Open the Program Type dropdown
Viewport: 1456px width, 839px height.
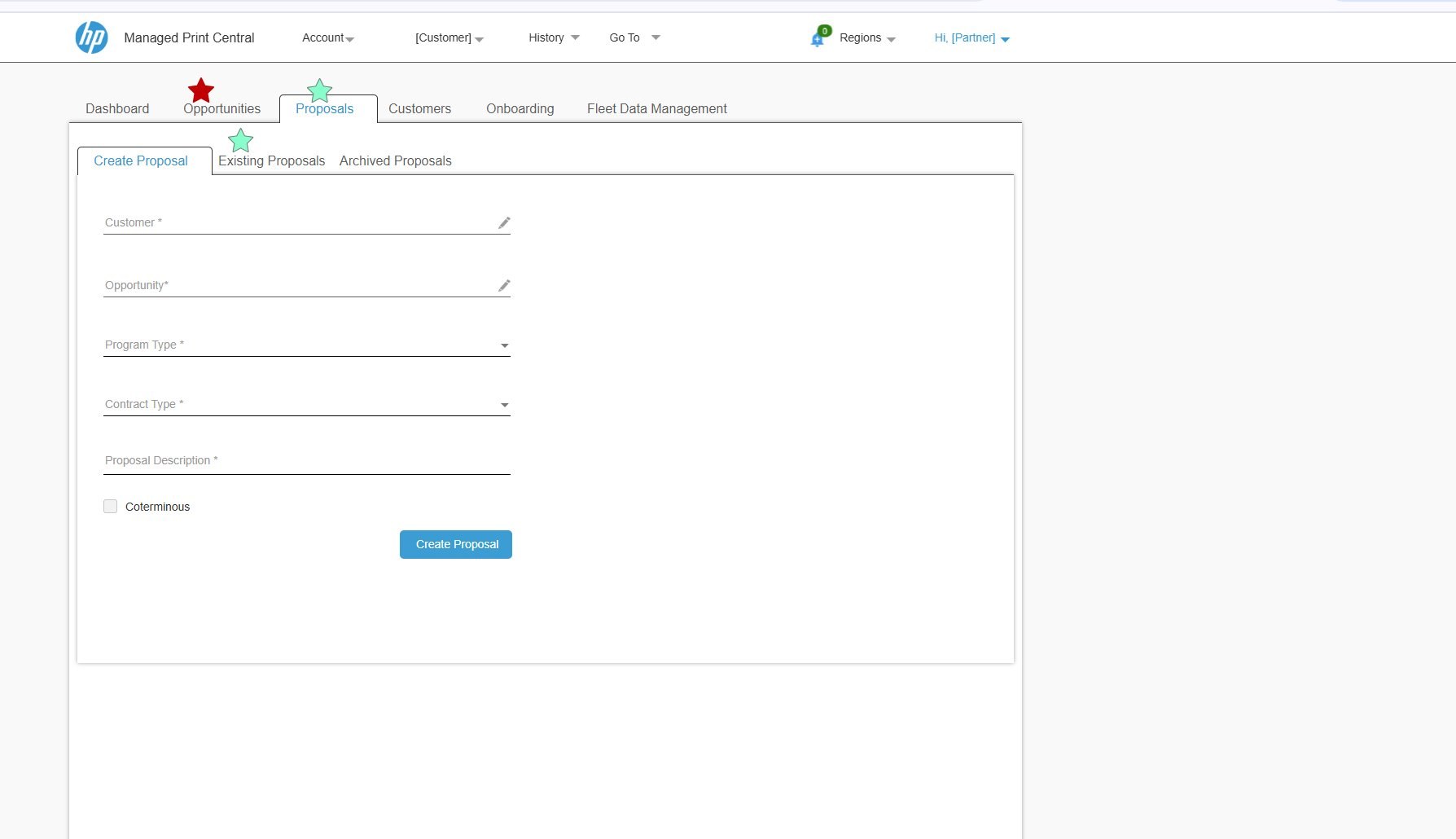[307, 345]
